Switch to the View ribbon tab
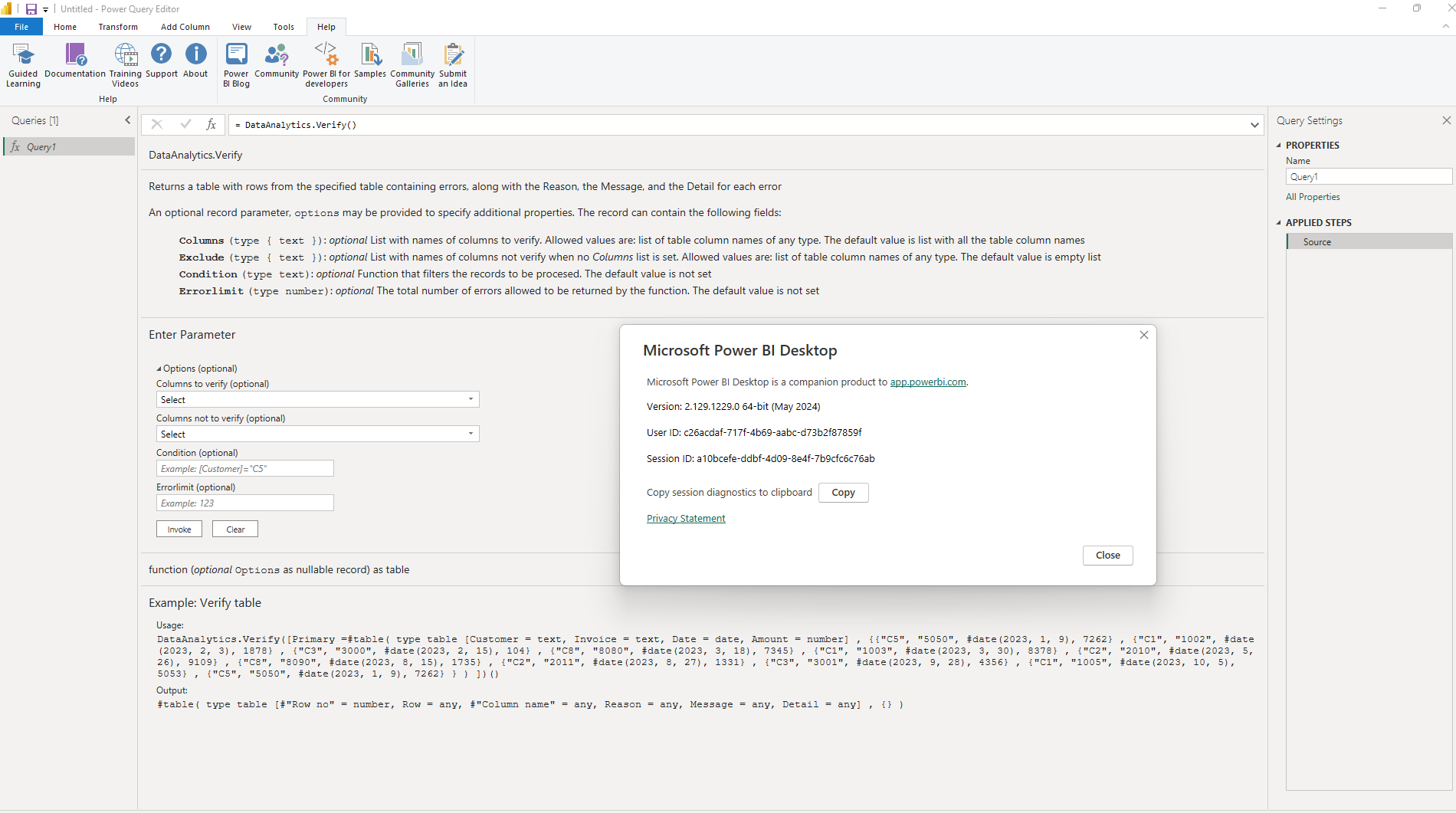1456x813 pixels. point(241,27)
